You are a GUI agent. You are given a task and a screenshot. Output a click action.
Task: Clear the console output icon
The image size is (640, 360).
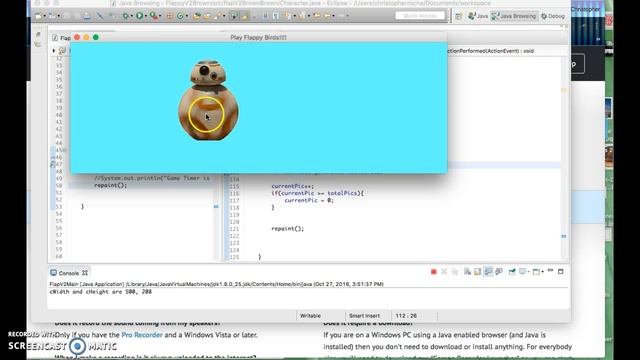467,272
